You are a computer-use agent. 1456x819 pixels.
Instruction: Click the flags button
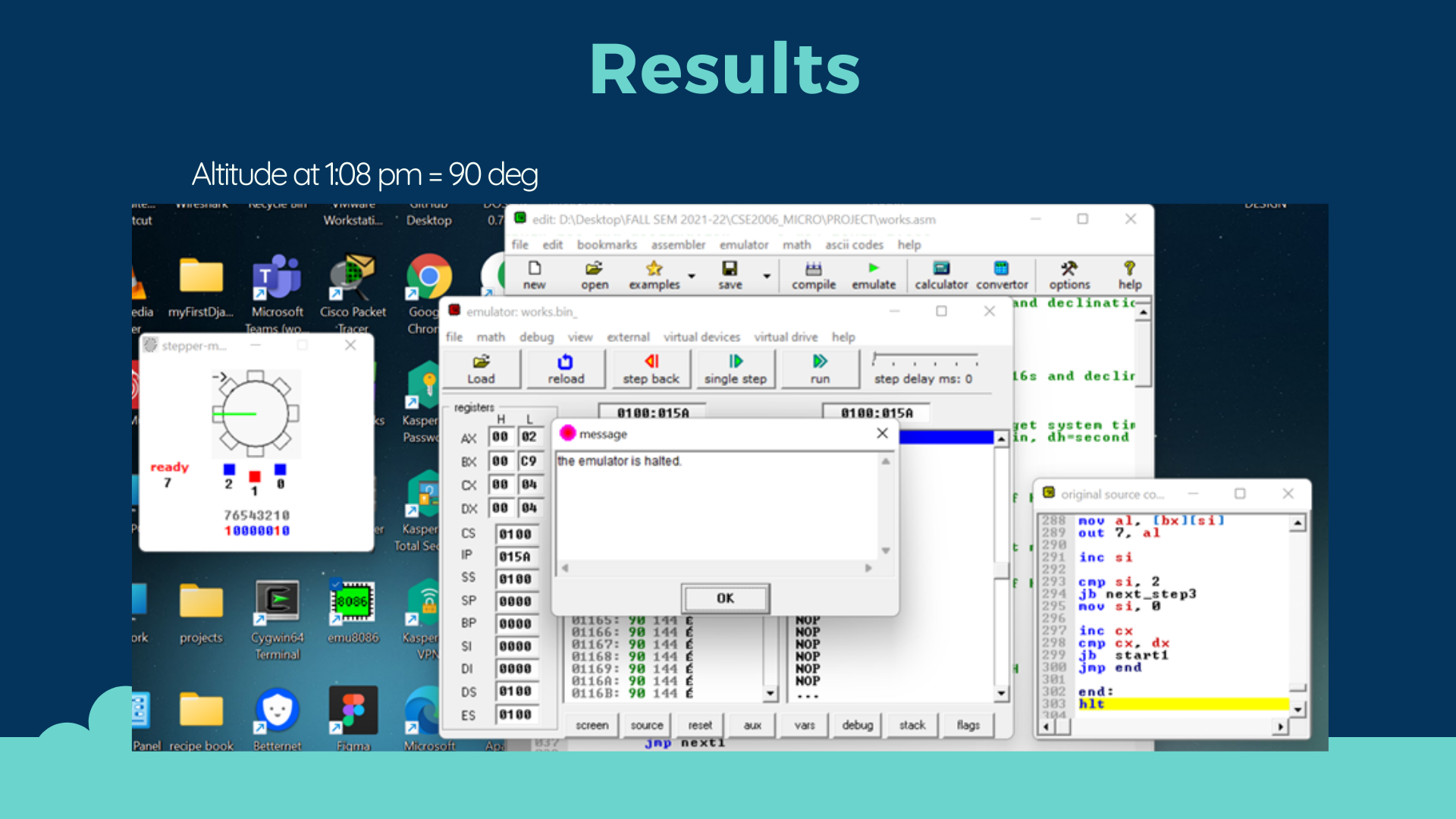pyautogui.click(x=968, y=725)
